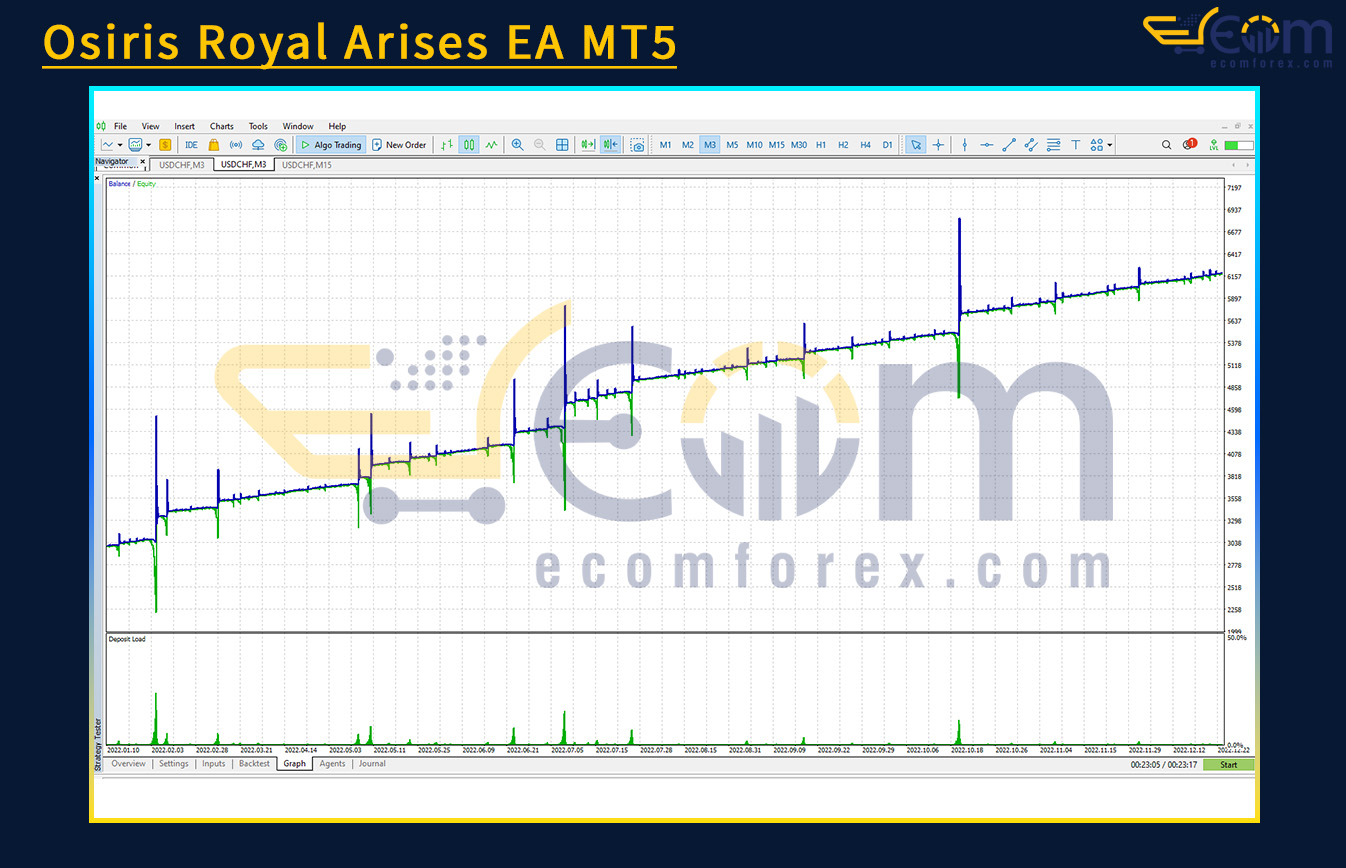Open chat notifications with red badge
The width and height of the screenshot is (1346, 868).
(x=1189, y=145)
